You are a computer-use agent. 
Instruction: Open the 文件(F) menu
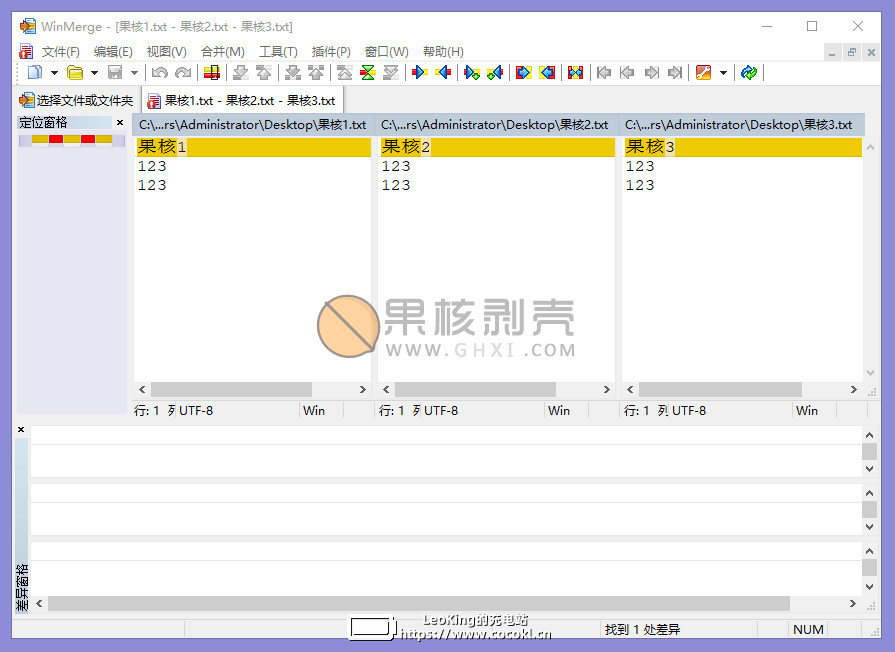pyautogui.click(x=61, y=52)
